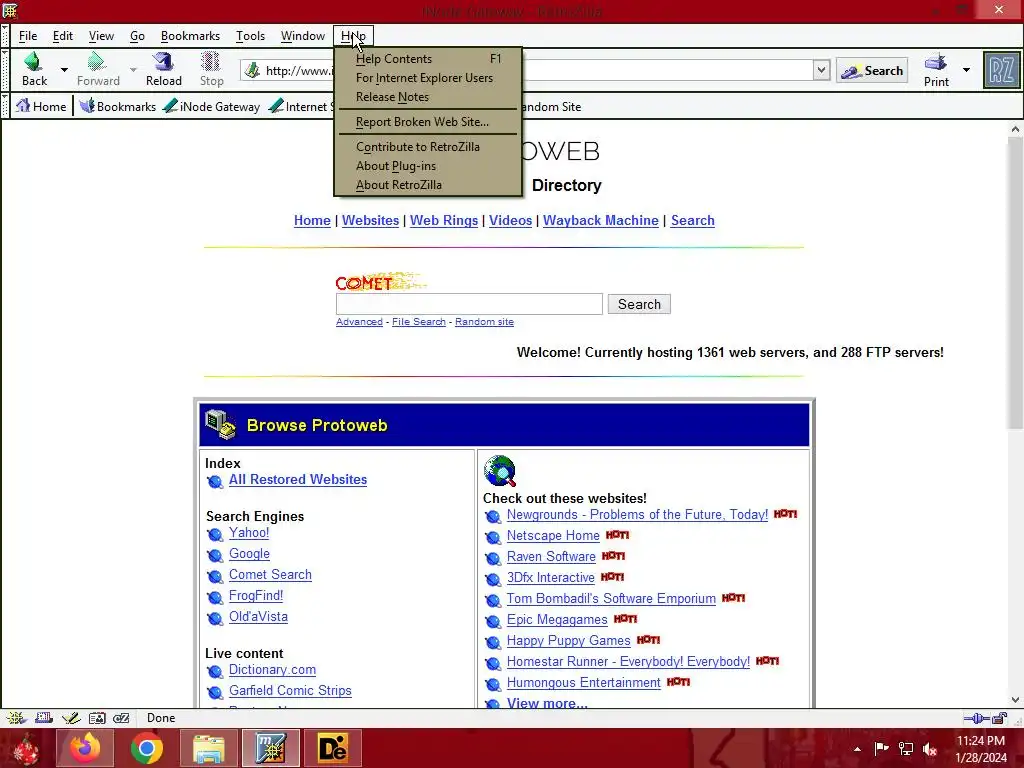Open the Bookmarks menu
The image size is (1024, 768).
(190, 36)
